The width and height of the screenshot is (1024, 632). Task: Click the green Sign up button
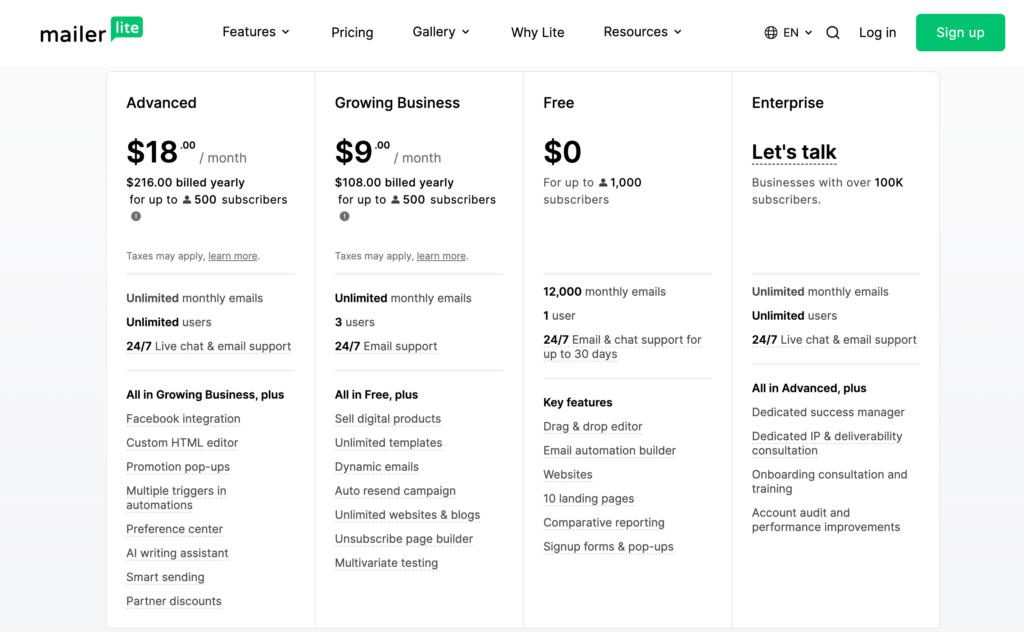tap(960, 32)
